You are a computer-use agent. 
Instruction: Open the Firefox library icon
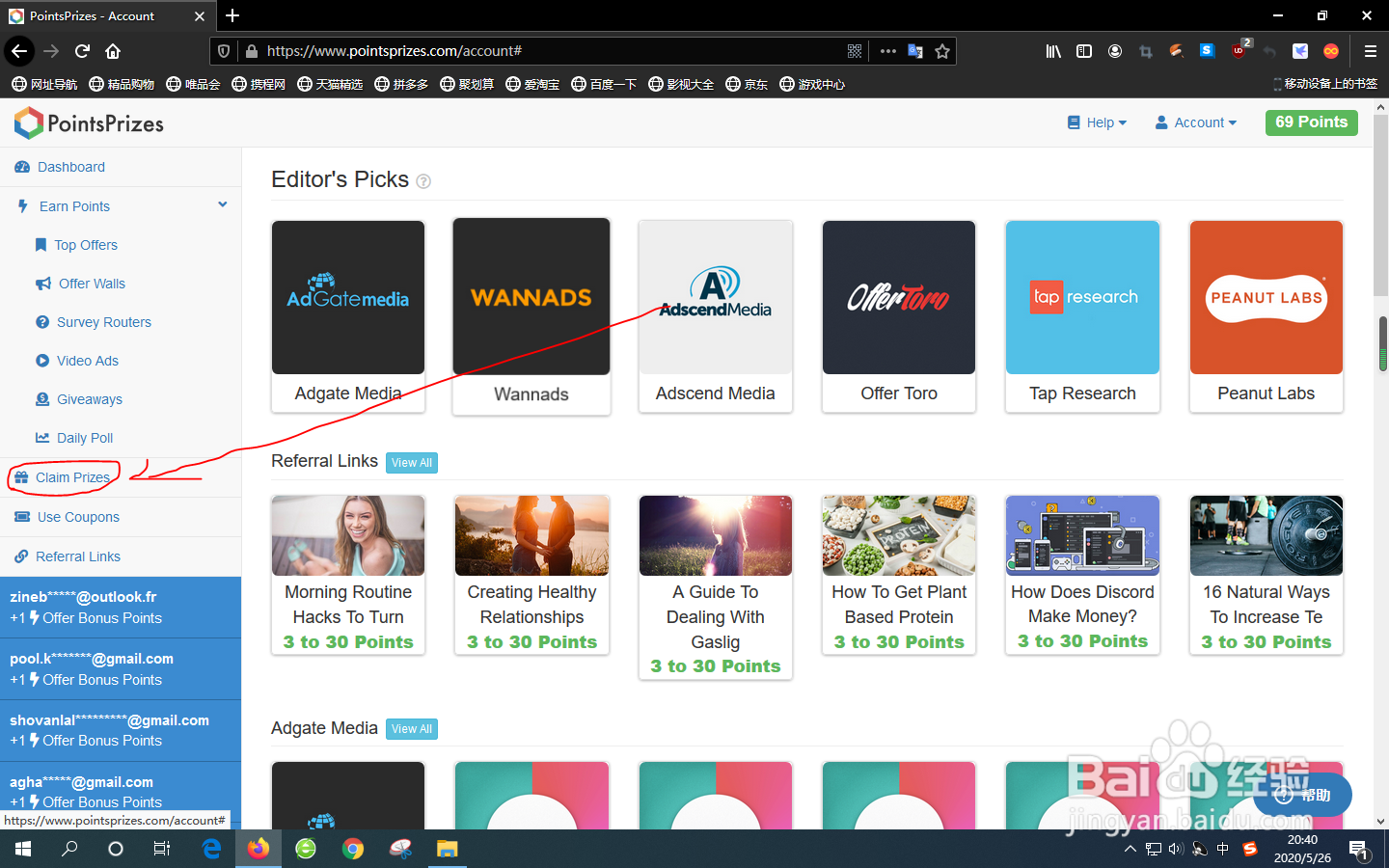pos(1053,51)
